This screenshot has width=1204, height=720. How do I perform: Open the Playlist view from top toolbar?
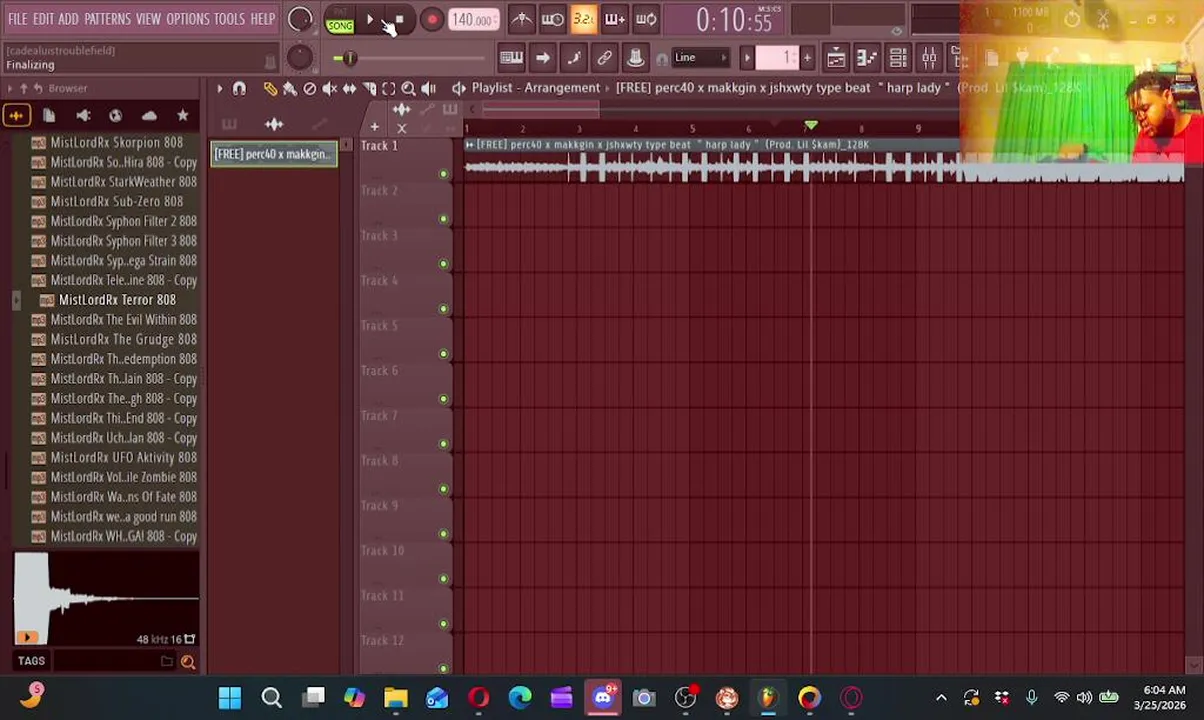pos(836,58)
